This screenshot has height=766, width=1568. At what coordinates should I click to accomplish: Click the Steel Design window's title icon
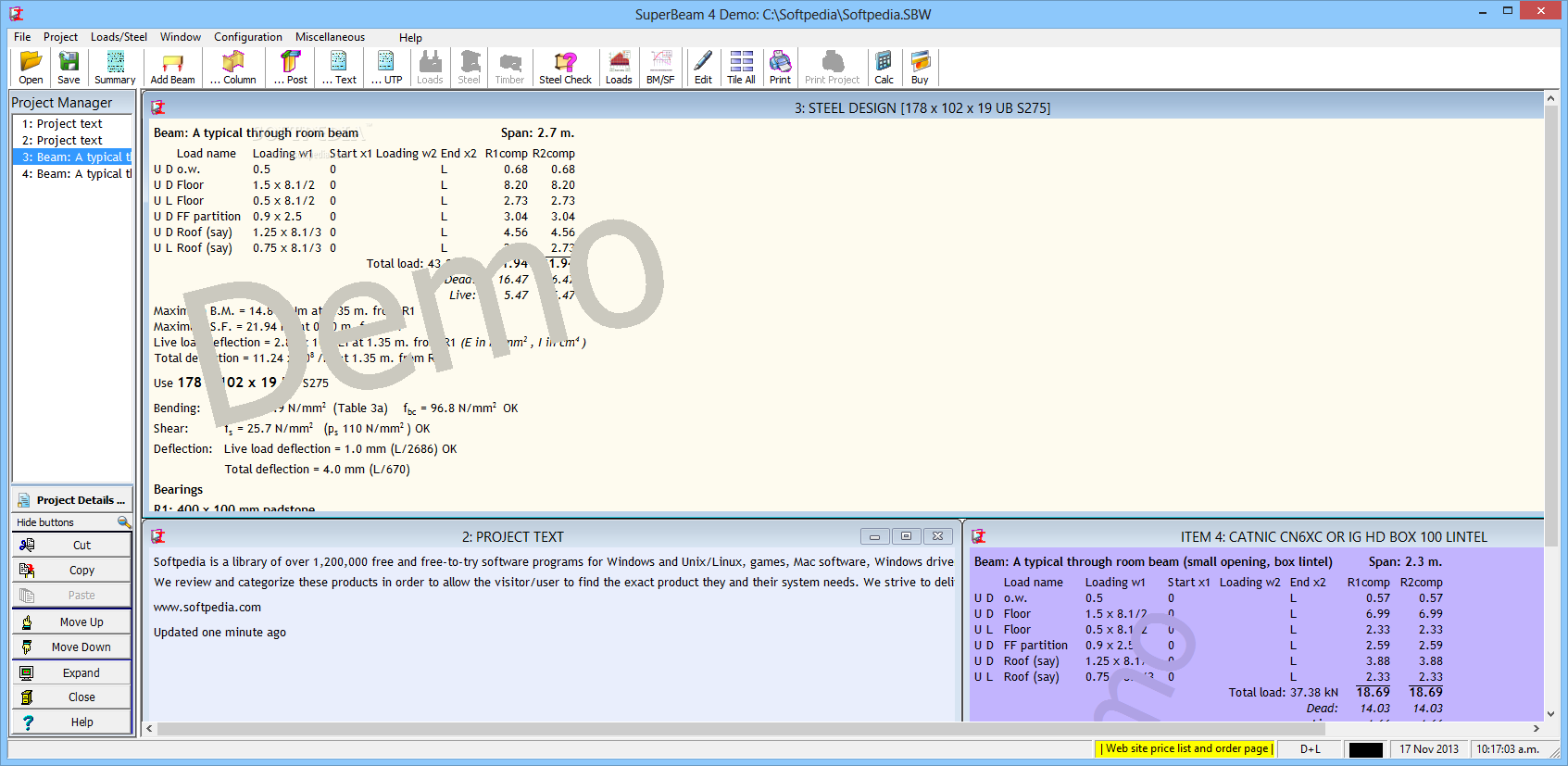pos(158,107)
